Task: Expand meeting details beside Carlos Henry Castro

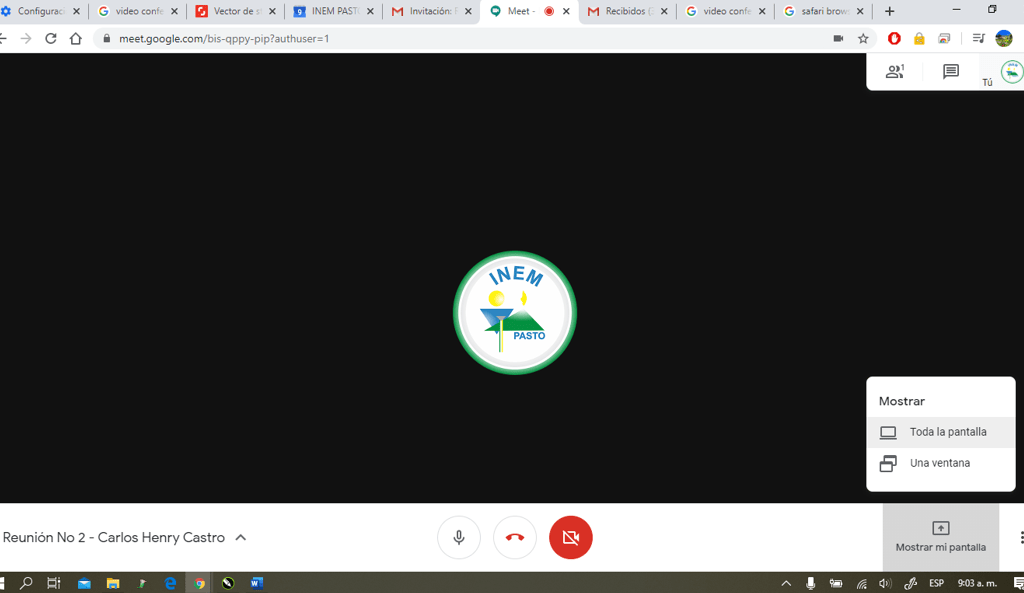Action: [x=240, y=537]
